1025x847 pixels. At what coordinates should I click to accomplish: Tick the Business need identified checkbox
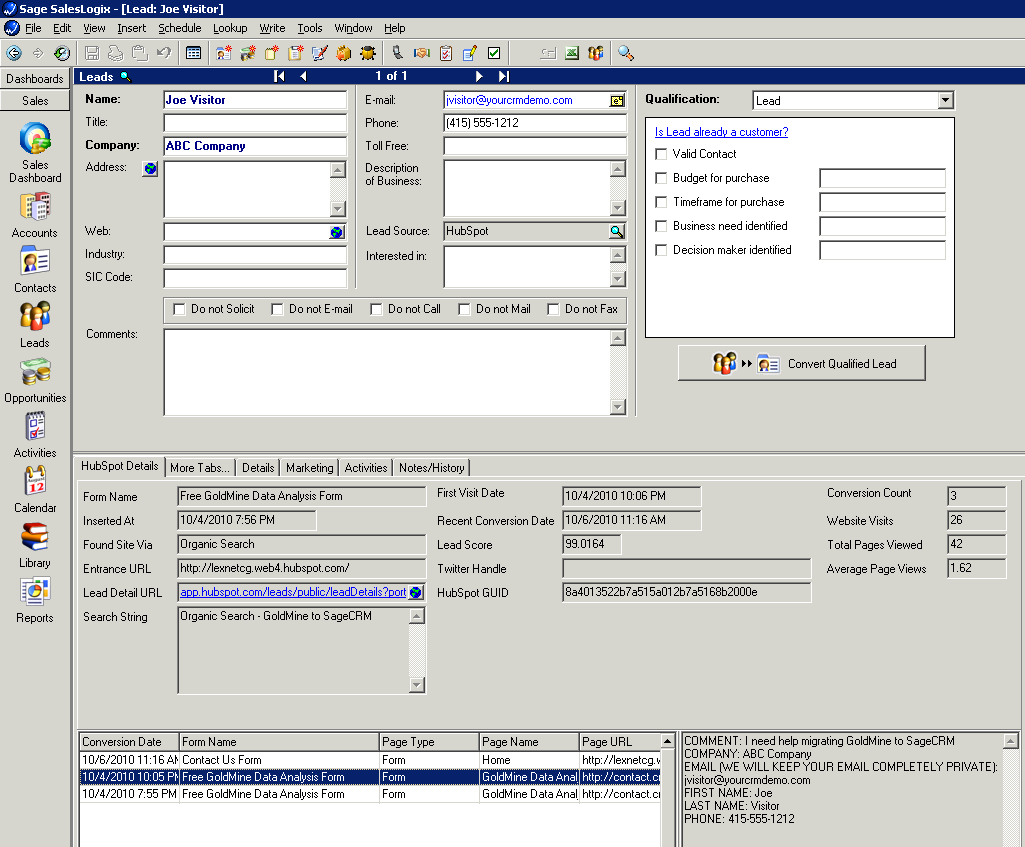click(x=661, y=226)
